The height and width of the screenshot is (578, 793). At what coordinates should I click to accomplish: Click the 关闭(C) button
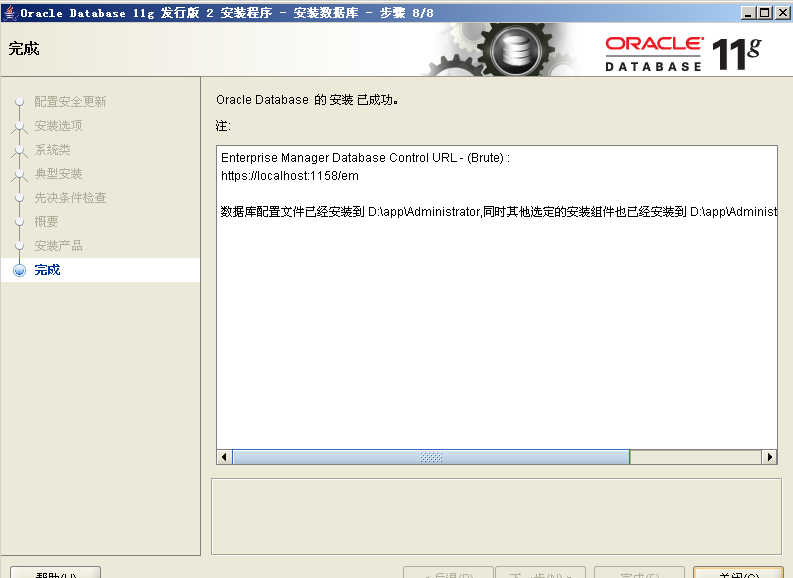[x=738, y=572]
